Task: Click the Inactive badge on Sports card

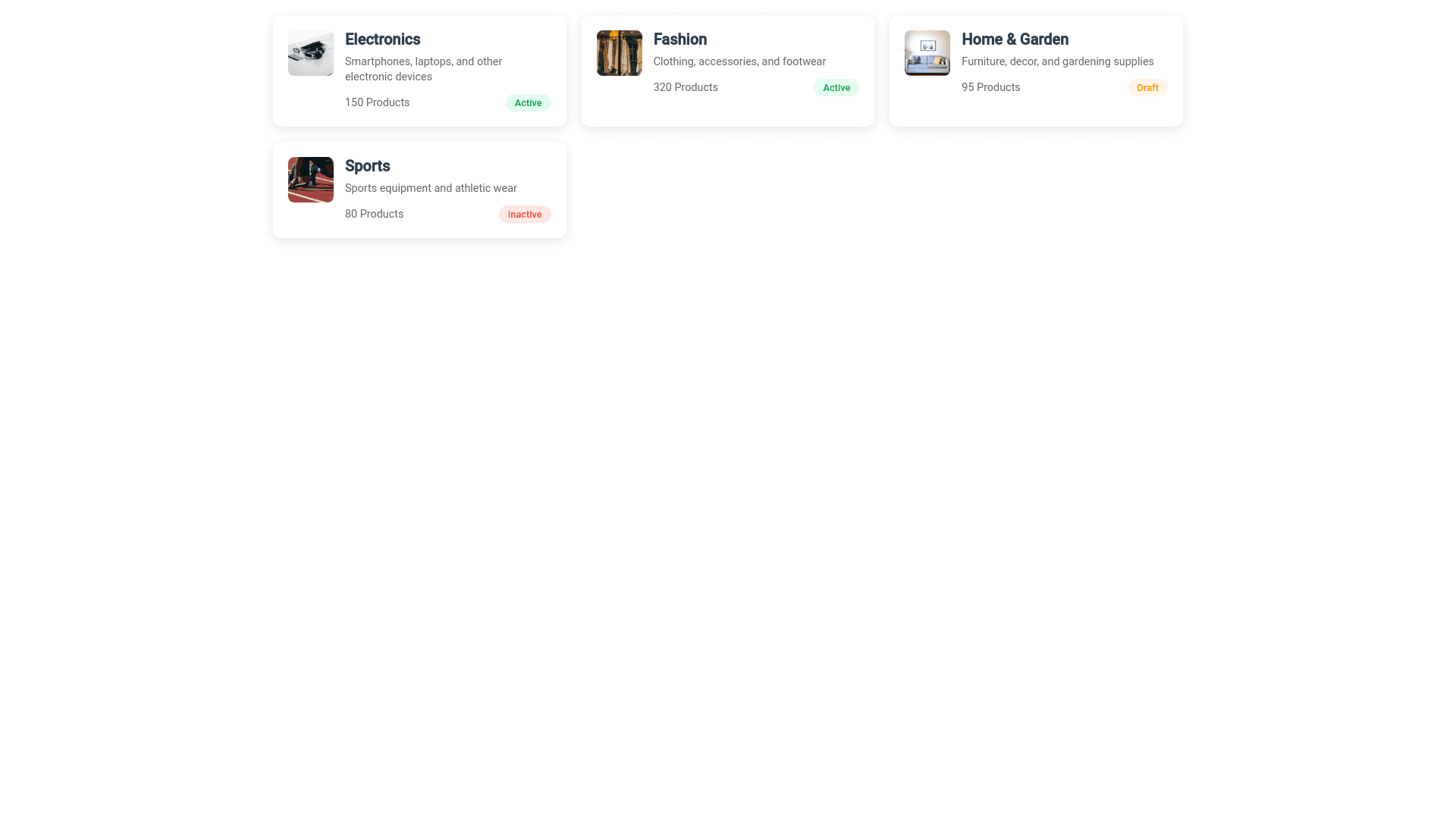Action: click(x=524, y=215)
